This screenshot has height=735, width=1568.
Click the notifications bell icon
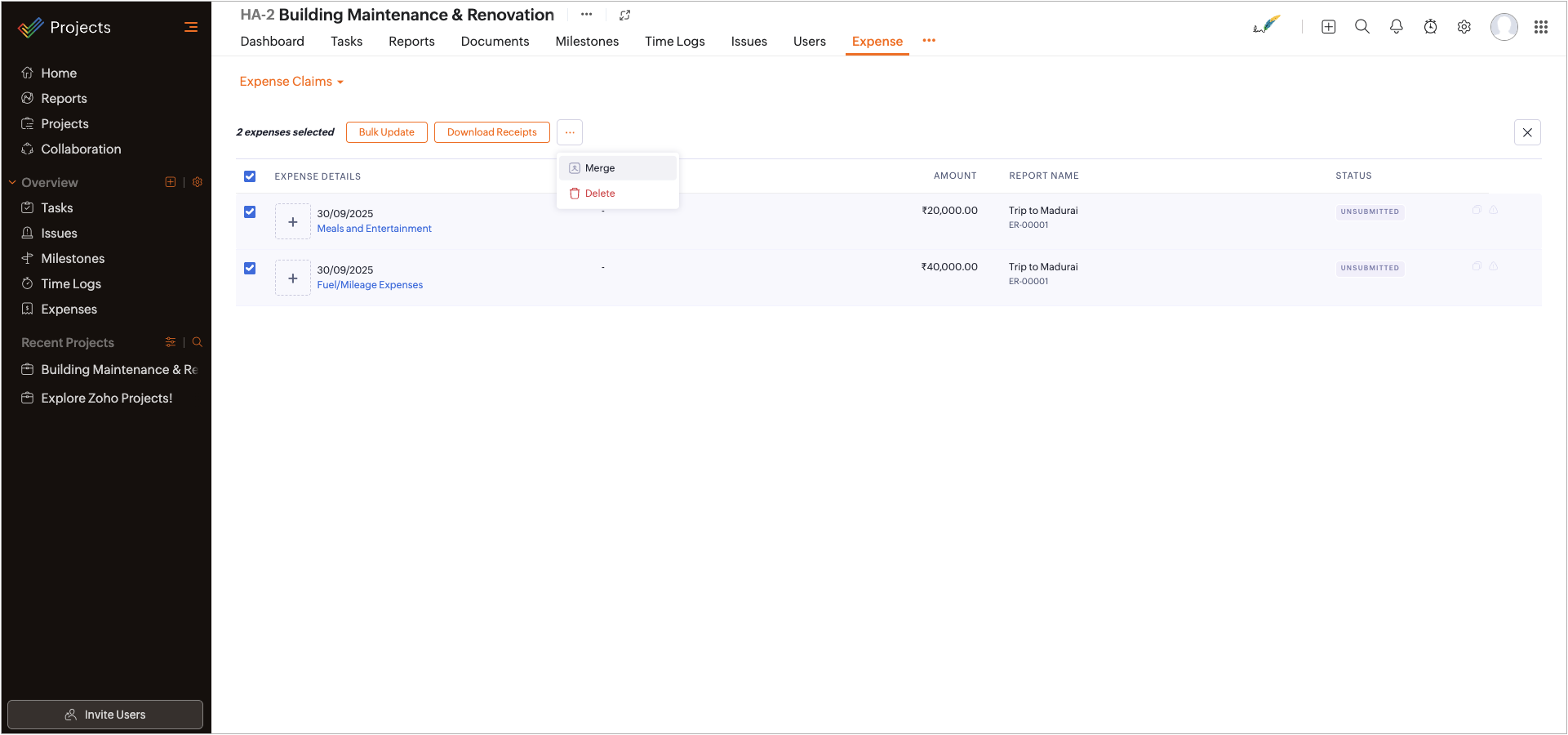tap(1396, 27)
